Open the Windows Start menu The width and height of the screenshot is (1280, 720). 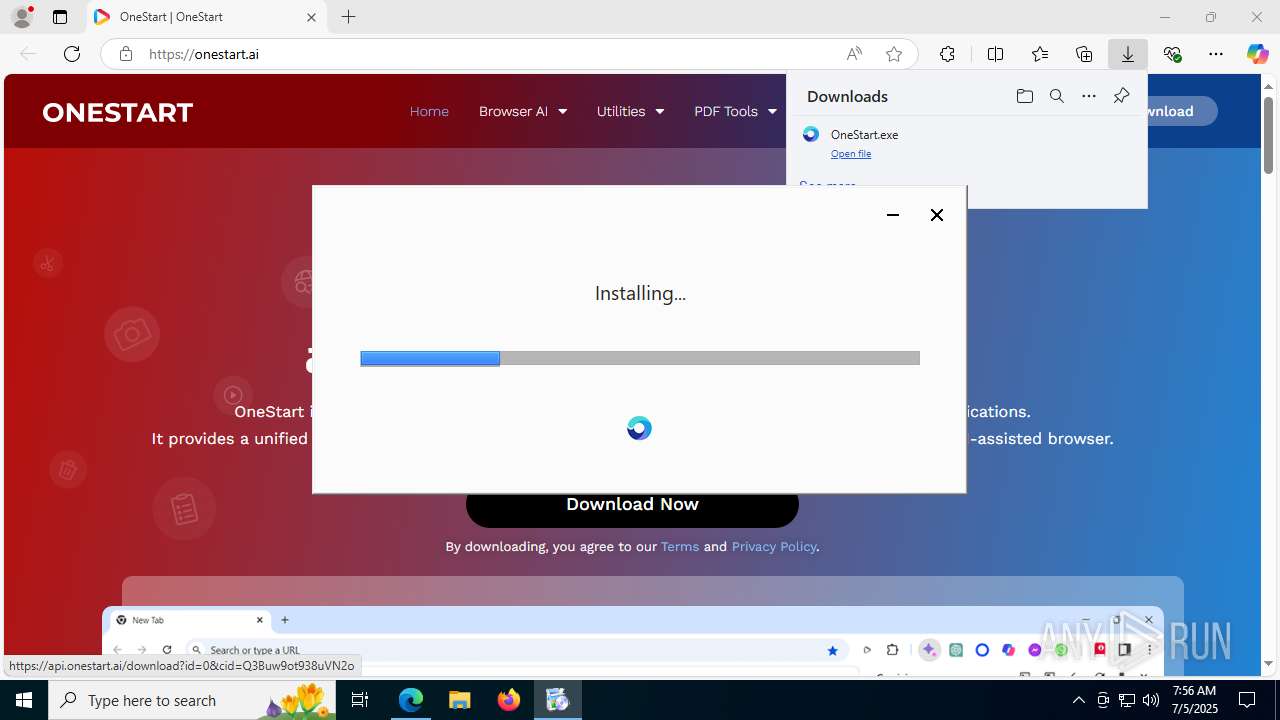click(x=24, y=700)
